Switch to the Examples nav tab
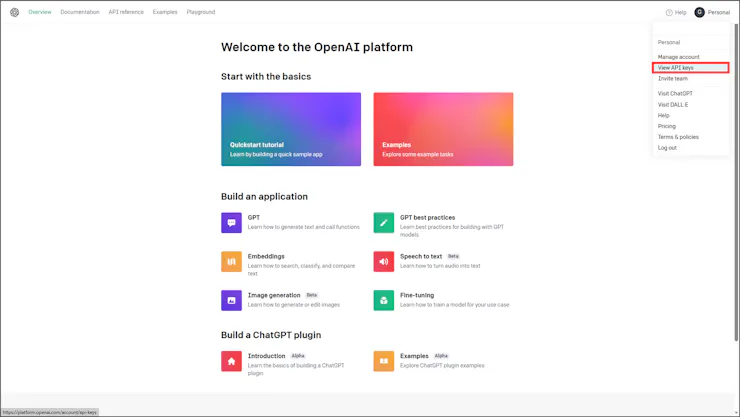Image resolution: width=740 pixels, height=417 pixels. [165, 12]
